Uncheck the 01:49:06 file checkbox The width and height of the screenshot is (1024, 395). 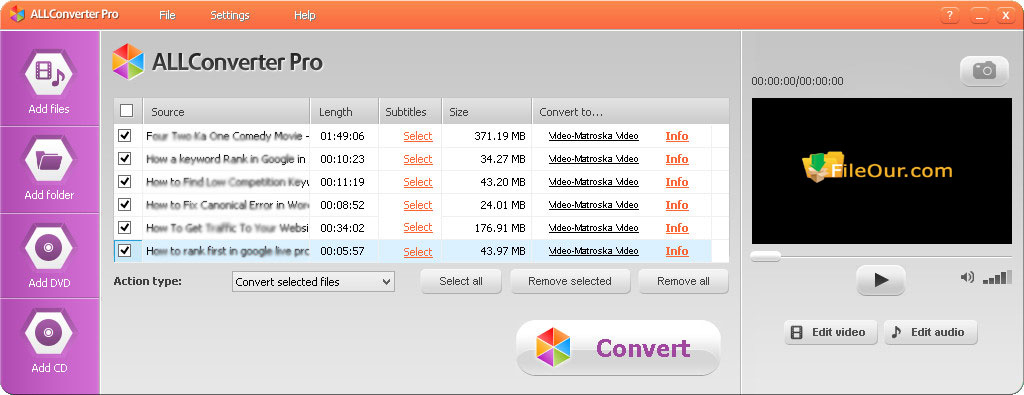(124, 135)
